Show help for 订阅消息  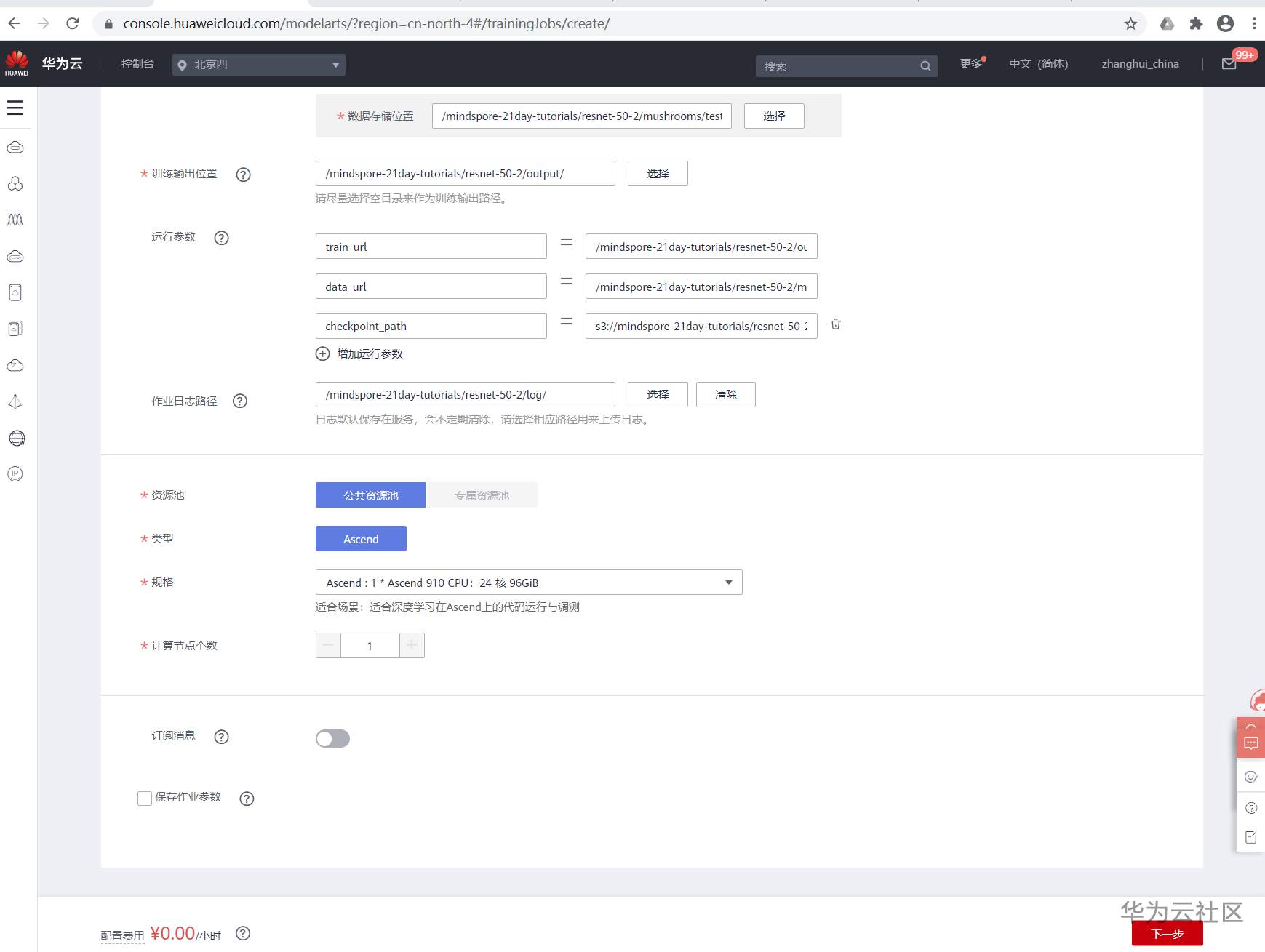[222, 737]
